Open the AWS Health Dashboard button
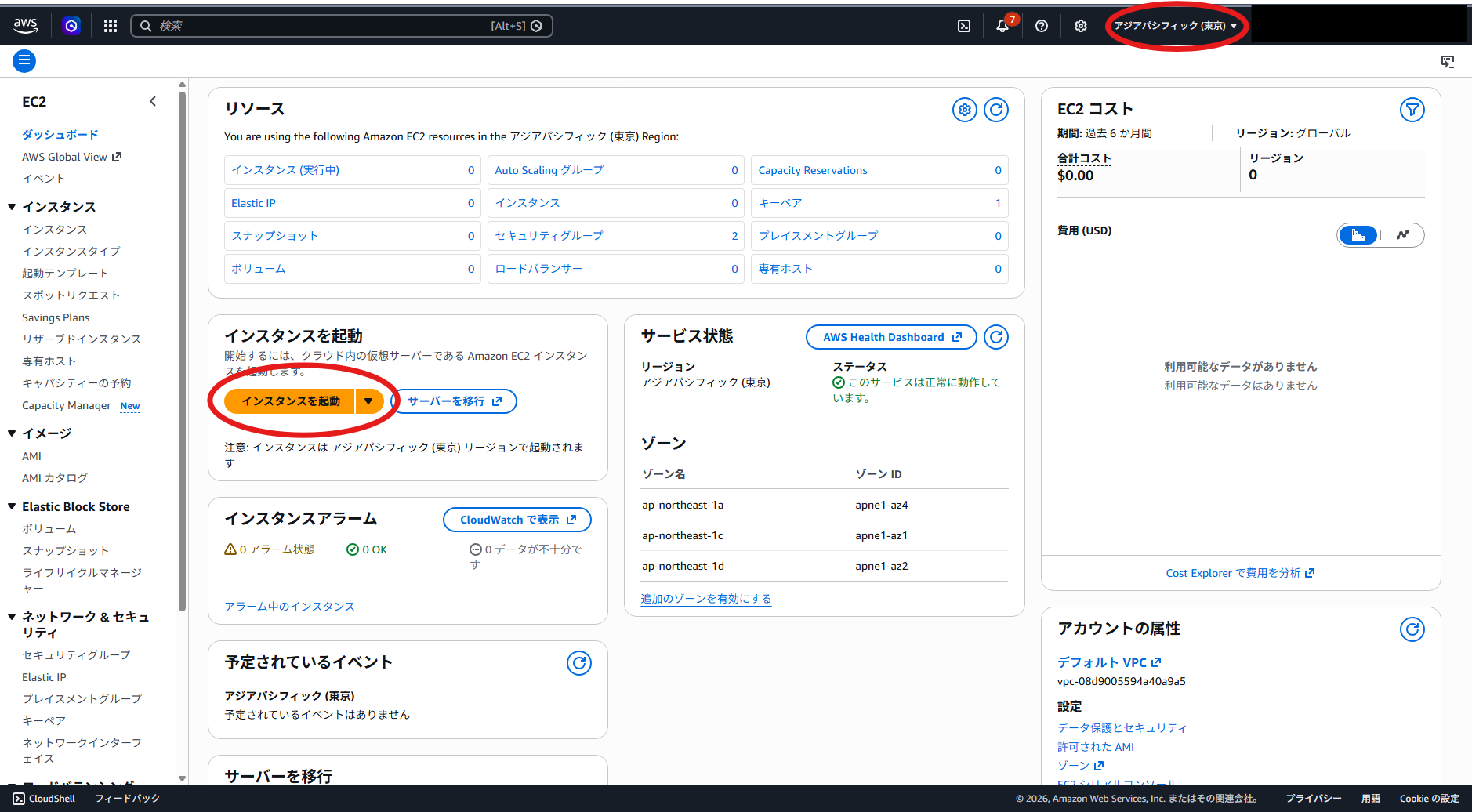 tap(891, 337)
